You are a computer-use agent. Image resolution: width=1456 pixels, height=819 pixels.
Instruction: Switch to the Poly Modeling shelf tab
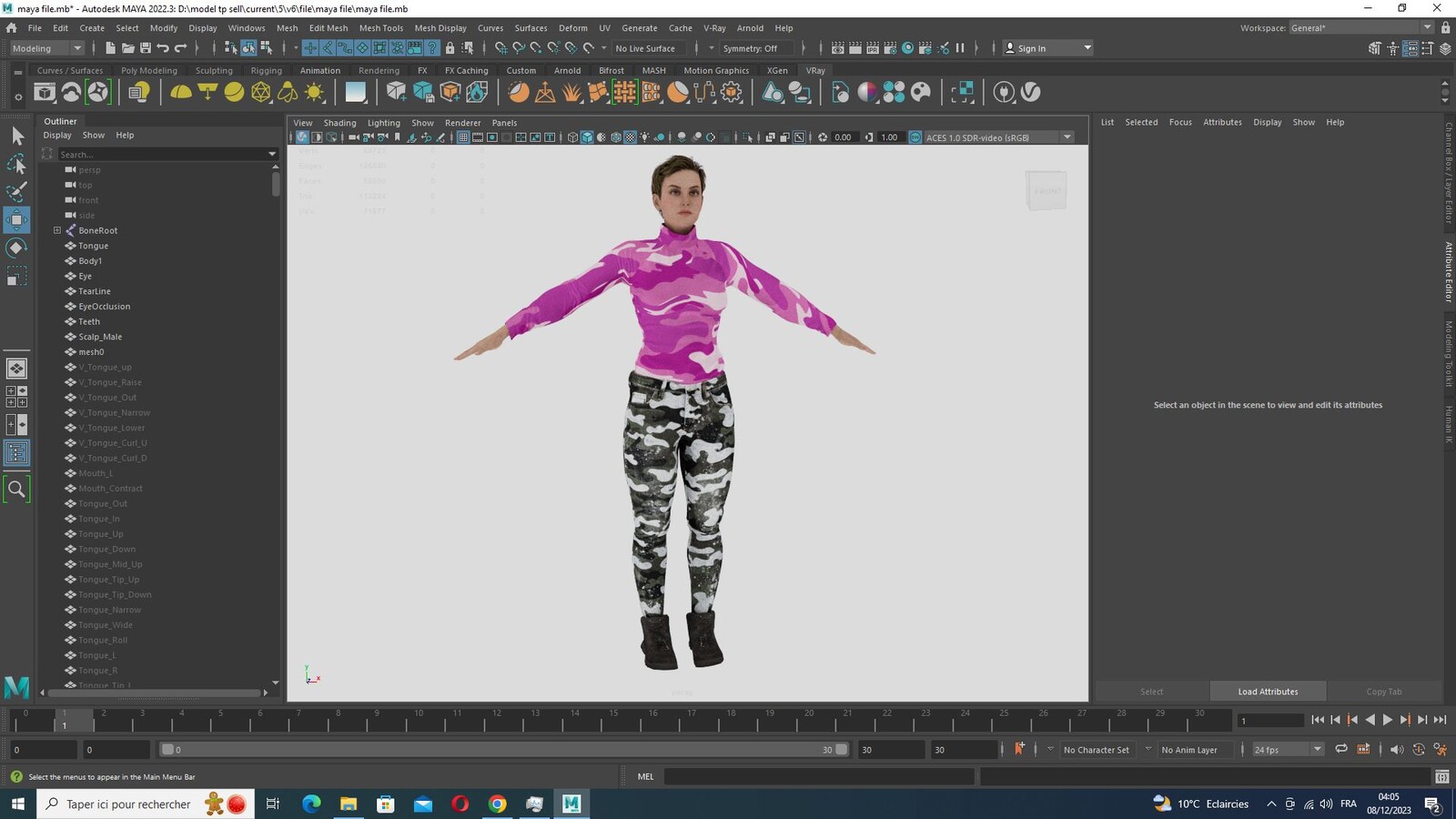pyautogui.click(x=149, y=70)
